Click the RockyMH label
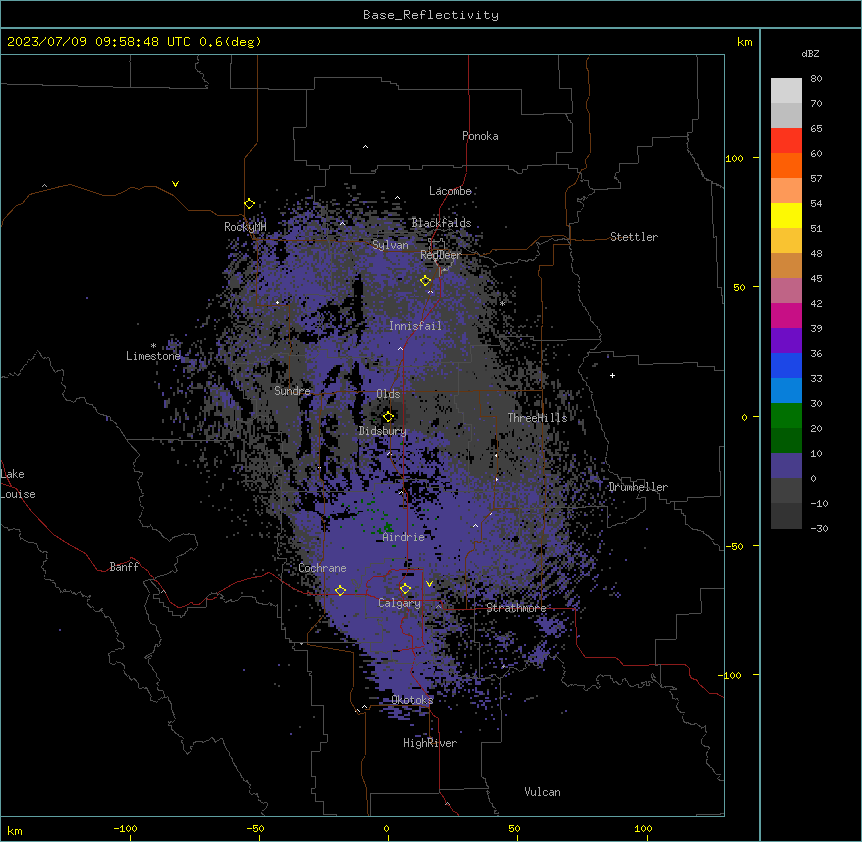Image resolution: width=862 pixels, height=842 pixels. pos(245,227)
